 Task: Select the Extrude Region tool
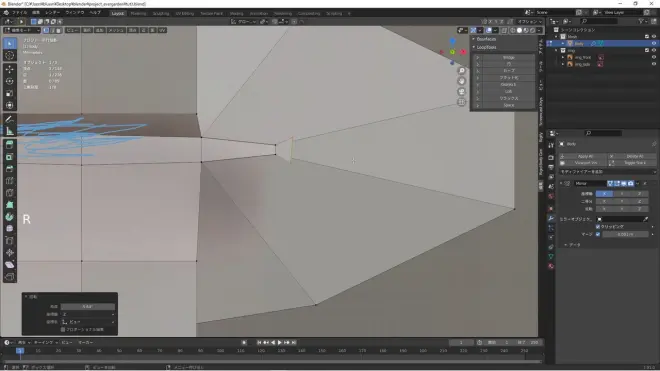pos(10,145)
